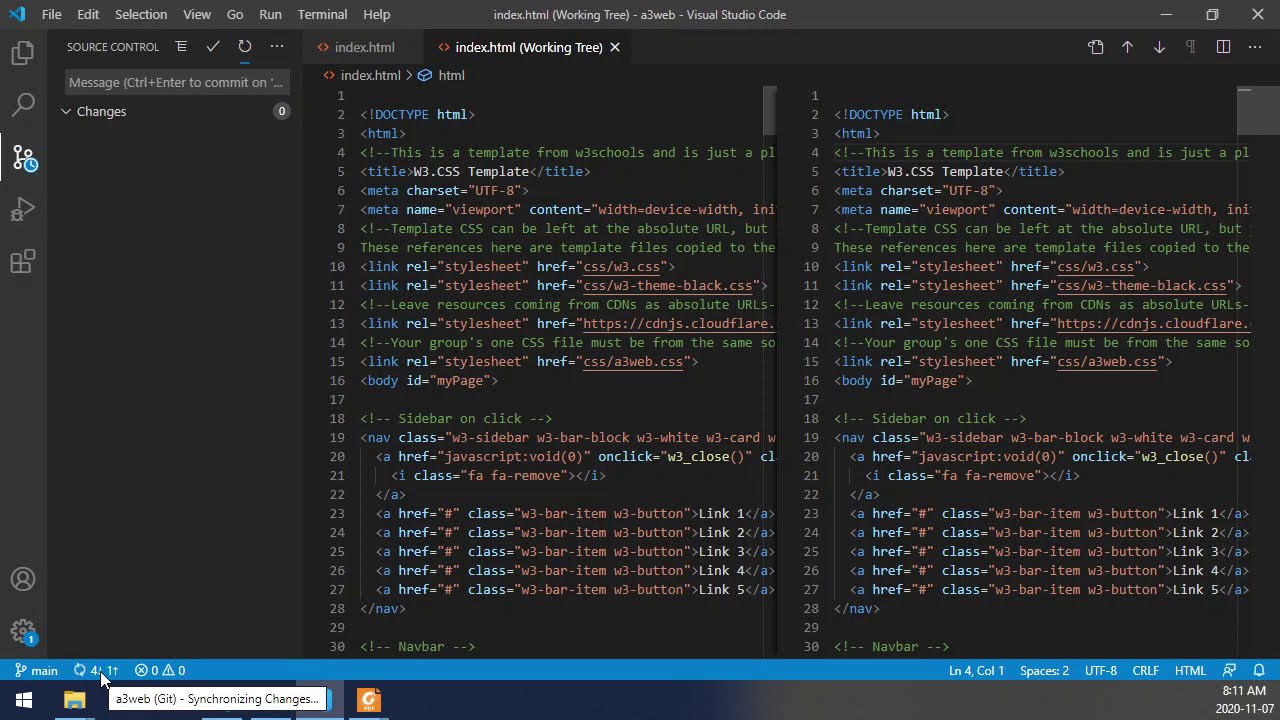1280x720 pixels.
Task: Open the Extensions view
Action: tap(23, 262)
